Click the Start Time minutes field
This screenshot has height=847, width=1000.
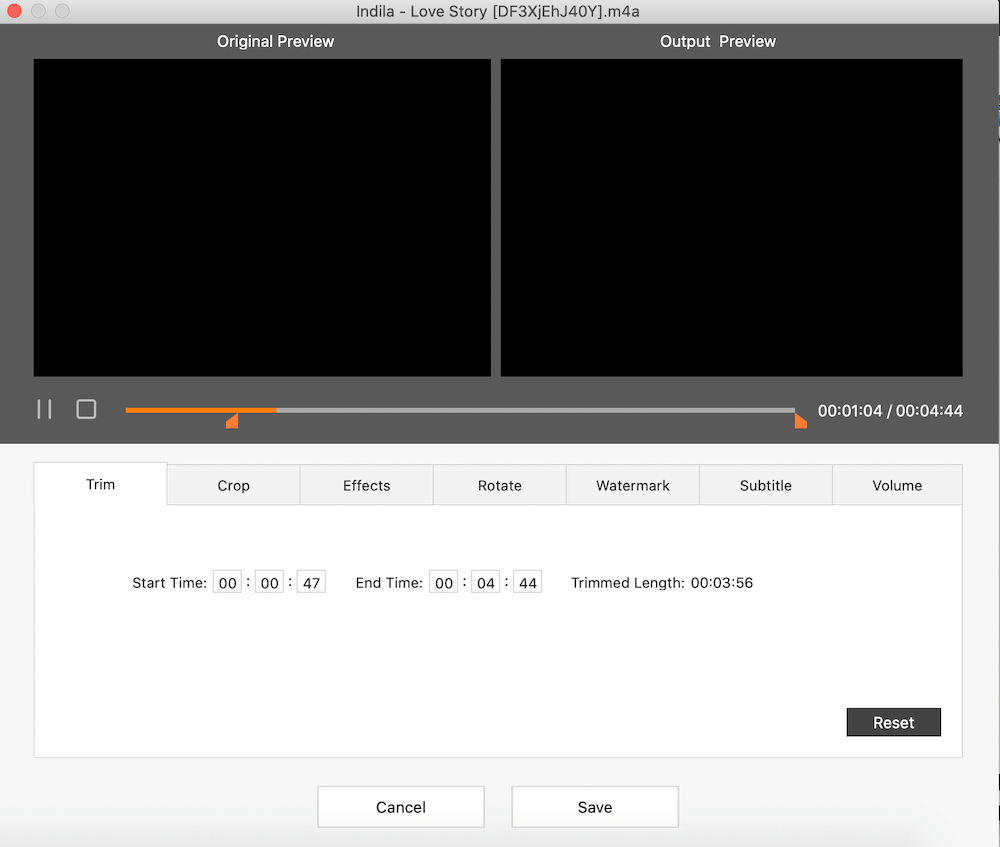click(270, 582)
